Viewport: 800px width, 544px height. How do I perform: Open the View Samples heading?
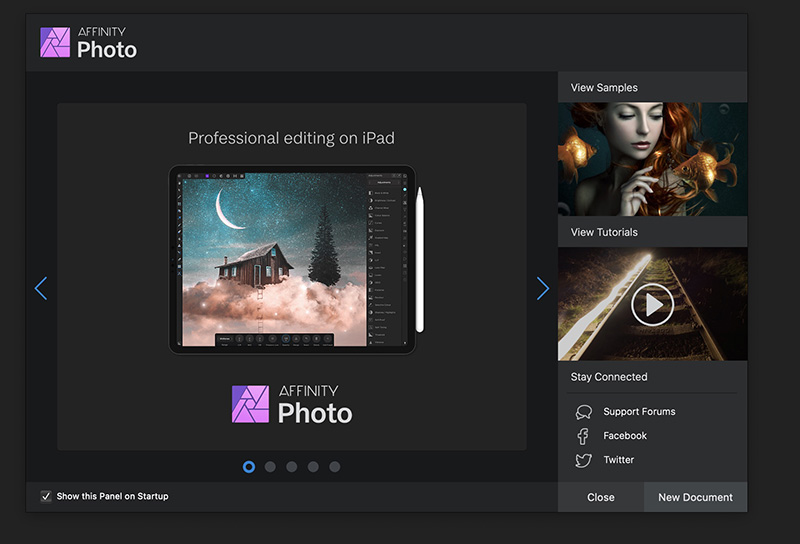pyautogui.click(x=604, y=88)
